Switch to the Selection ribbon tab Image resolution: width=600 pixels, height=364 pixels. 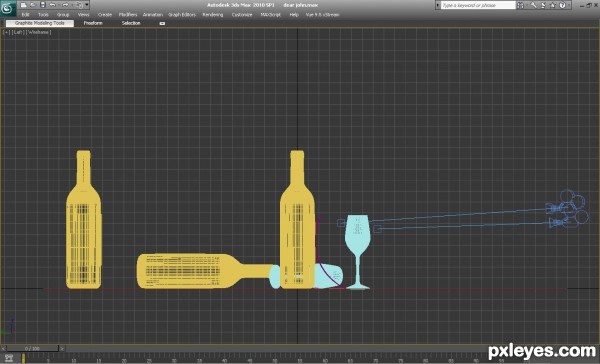coord(131,23)
